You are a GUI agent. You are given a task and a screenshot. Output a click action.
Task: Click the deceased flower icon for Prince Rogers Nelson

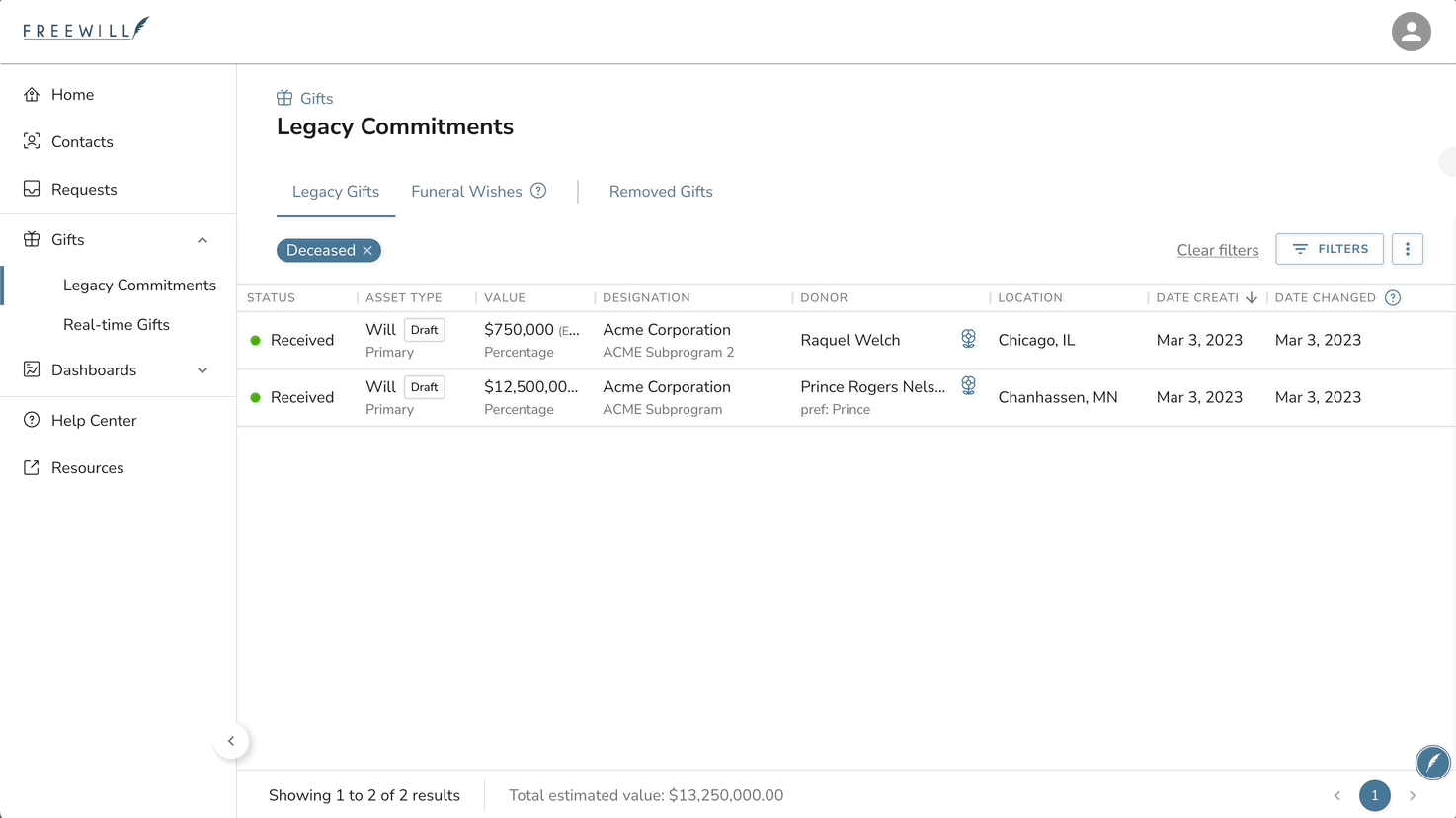click(x=968, y=385)
